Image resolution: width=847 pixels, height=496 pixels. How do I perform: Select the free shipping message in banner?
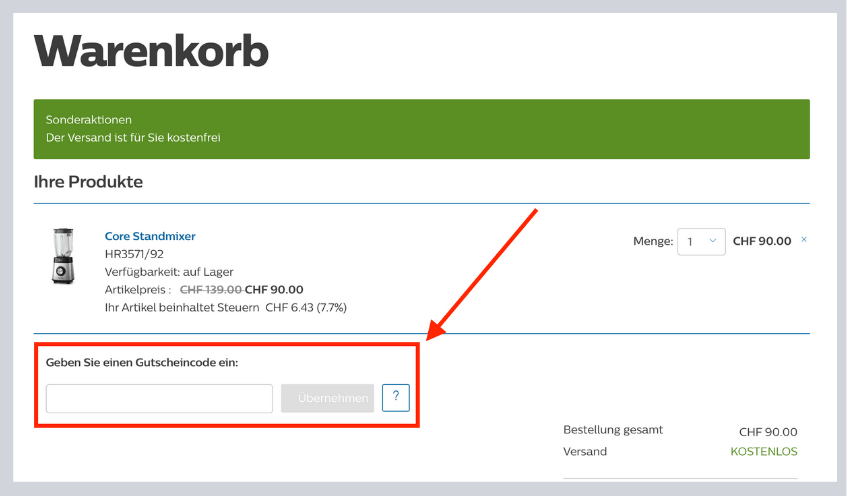click(133, 138)
